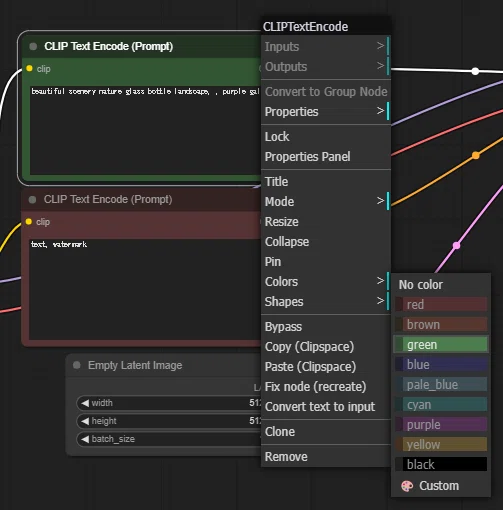Select the orange link midpoint dot

coord(476,155)
